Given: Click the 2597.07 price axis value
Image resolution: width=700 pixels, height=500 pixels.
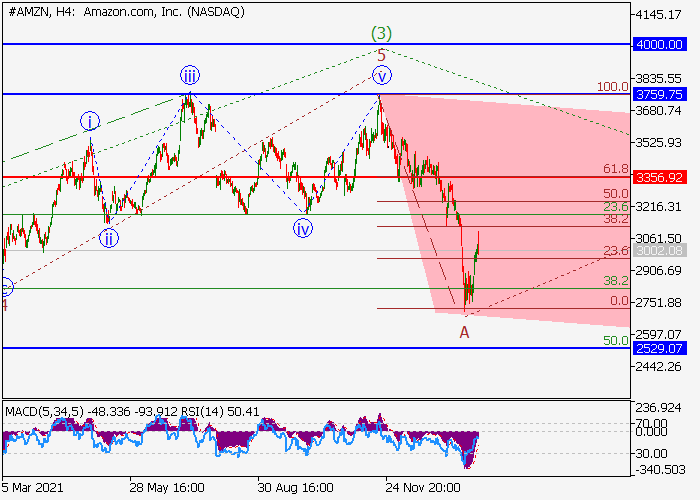Looking at the screenshot, I should [x=658, y=334].
